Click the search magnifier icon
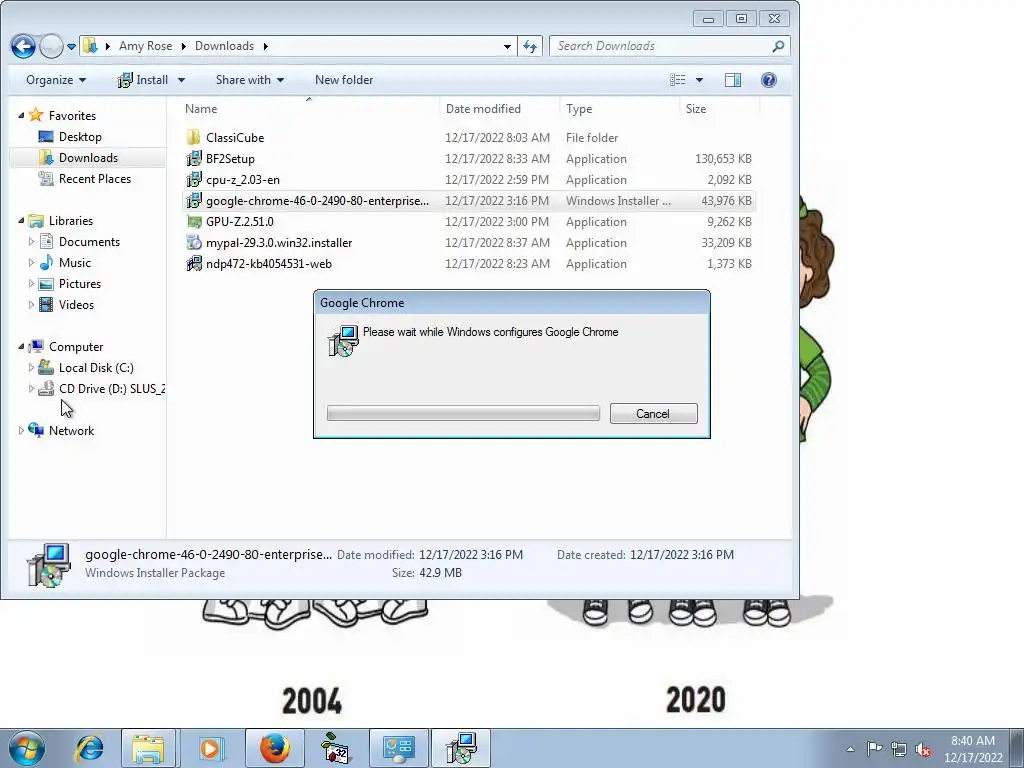 [777, 46]
